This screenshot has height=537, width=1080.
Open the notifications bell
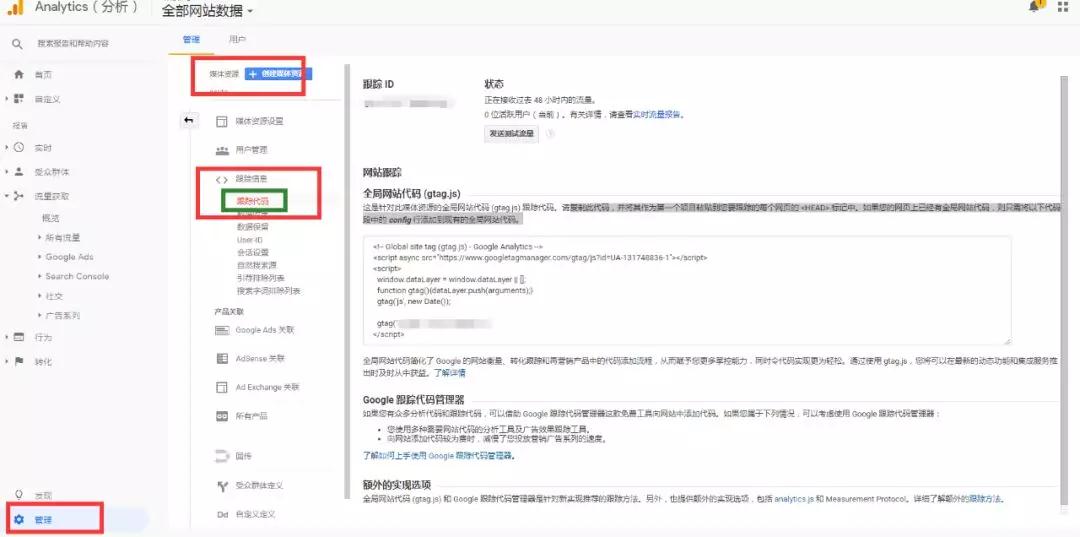coord(1036,6)
